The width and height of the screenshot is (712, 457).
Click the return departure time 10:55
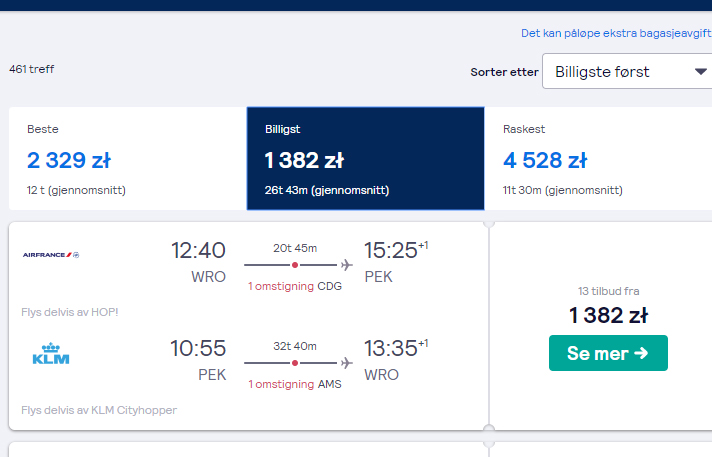pyautogui.click(x=198, y=348)
